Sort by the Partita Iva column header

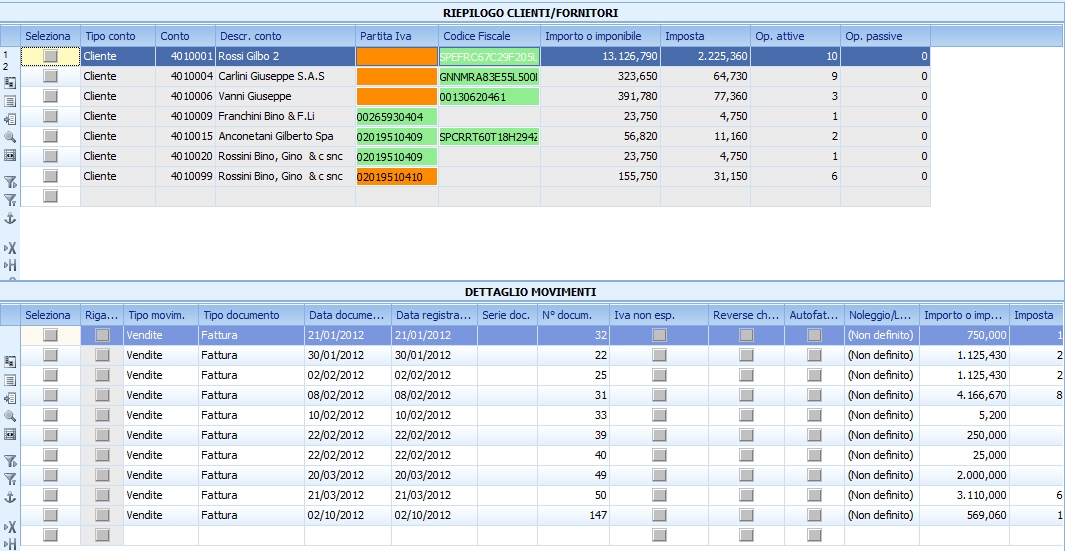[396, 36]
